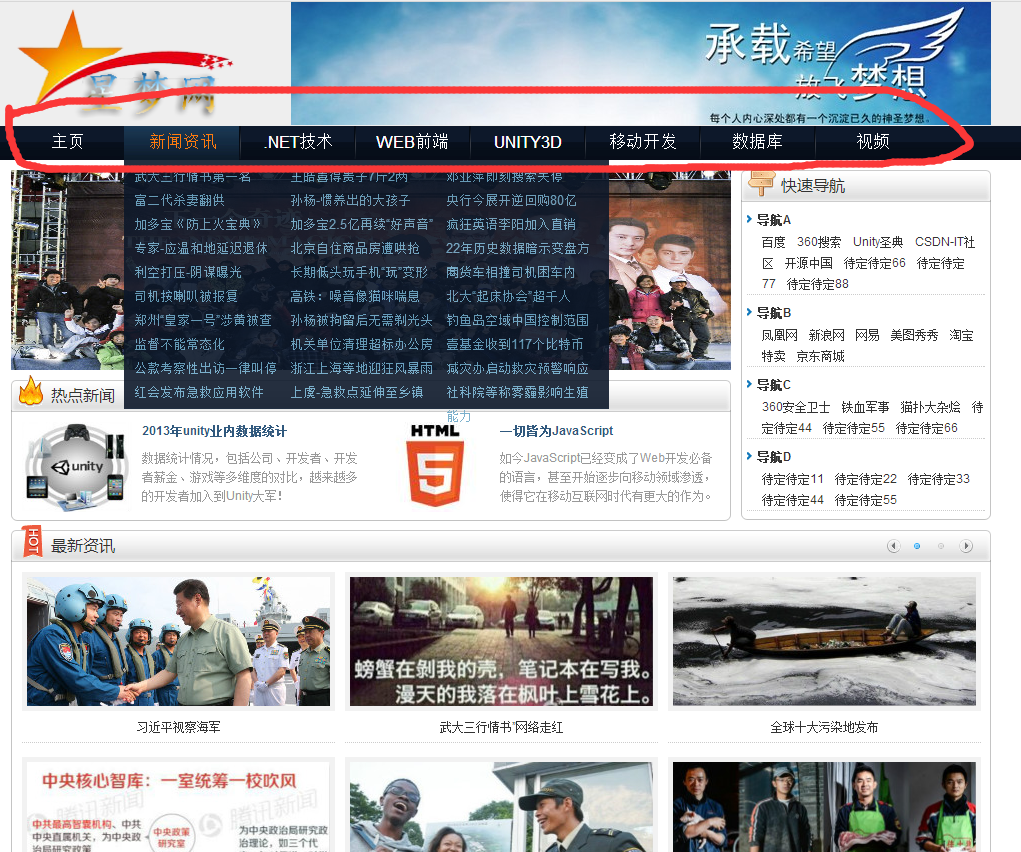This screenshot has width=1021, height=852.
Task: Open the 视频 menu
Action: point(873,141)
